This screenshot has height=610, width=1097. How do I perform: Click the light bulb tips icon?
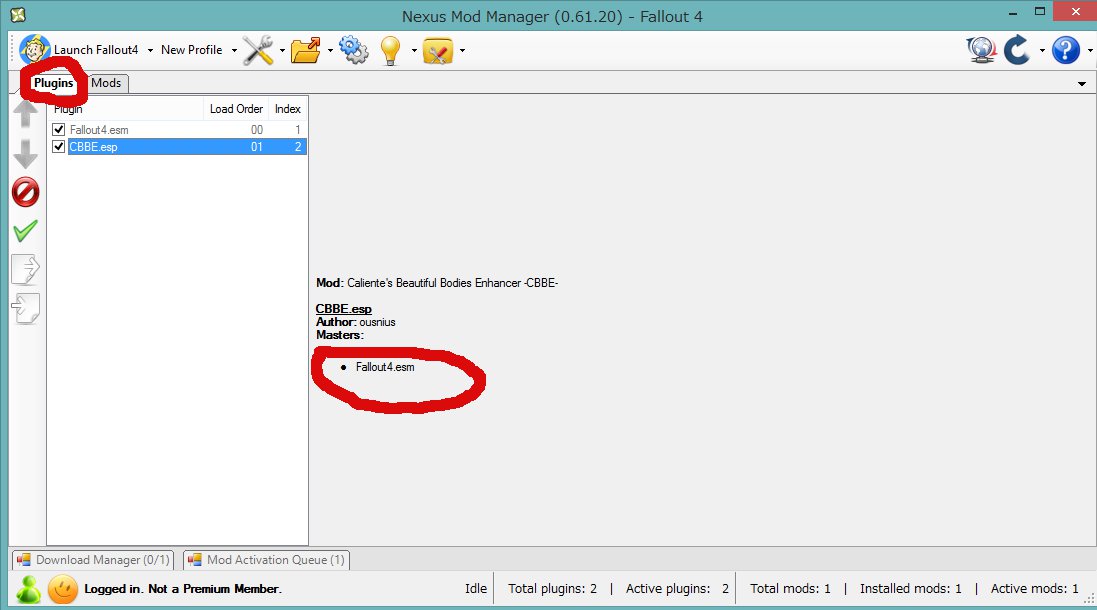(x=390, y=50)
